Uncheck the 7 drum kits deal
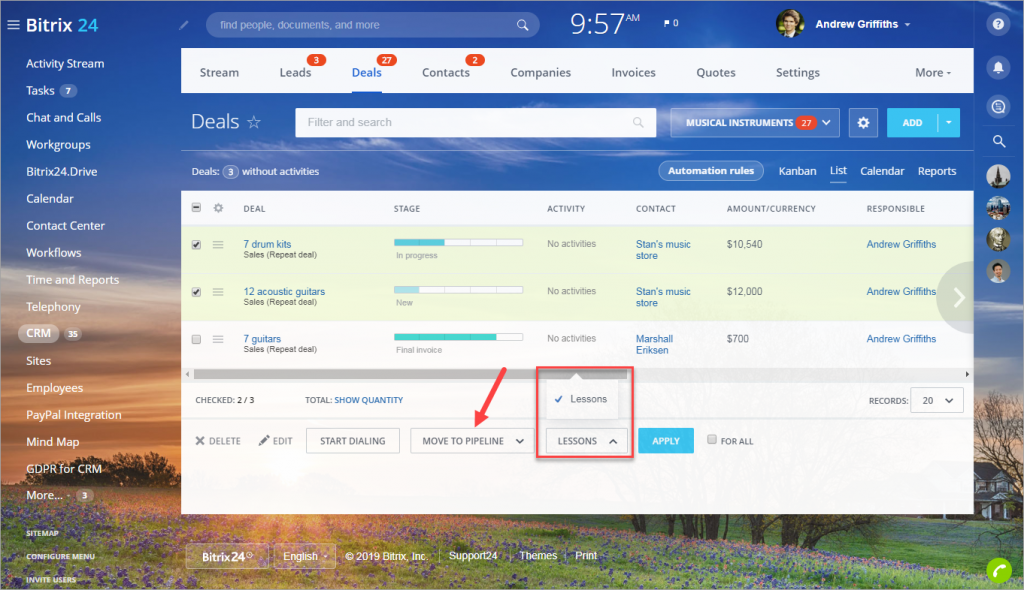 (196, 245)
